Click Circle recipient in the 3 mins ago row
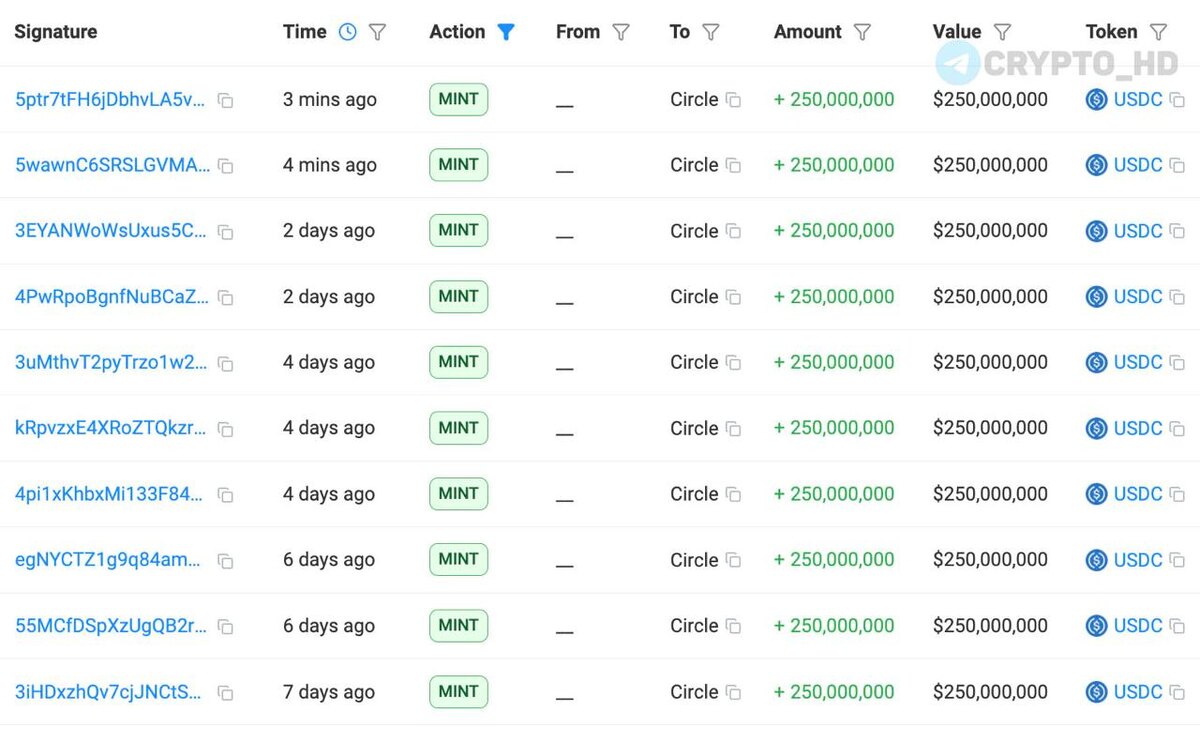 click(x=694, y=100)
